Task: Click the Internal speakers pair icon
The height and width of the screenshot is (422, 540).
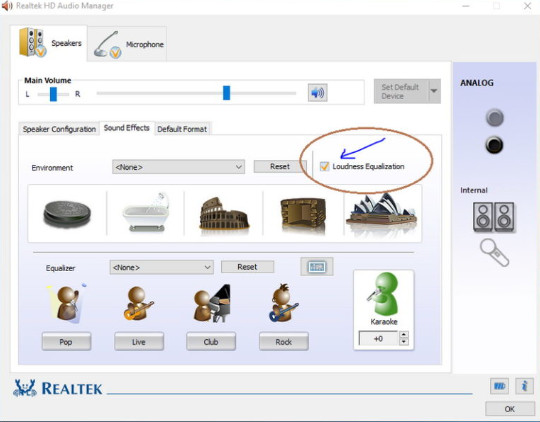Action: [x=494, y=217]
